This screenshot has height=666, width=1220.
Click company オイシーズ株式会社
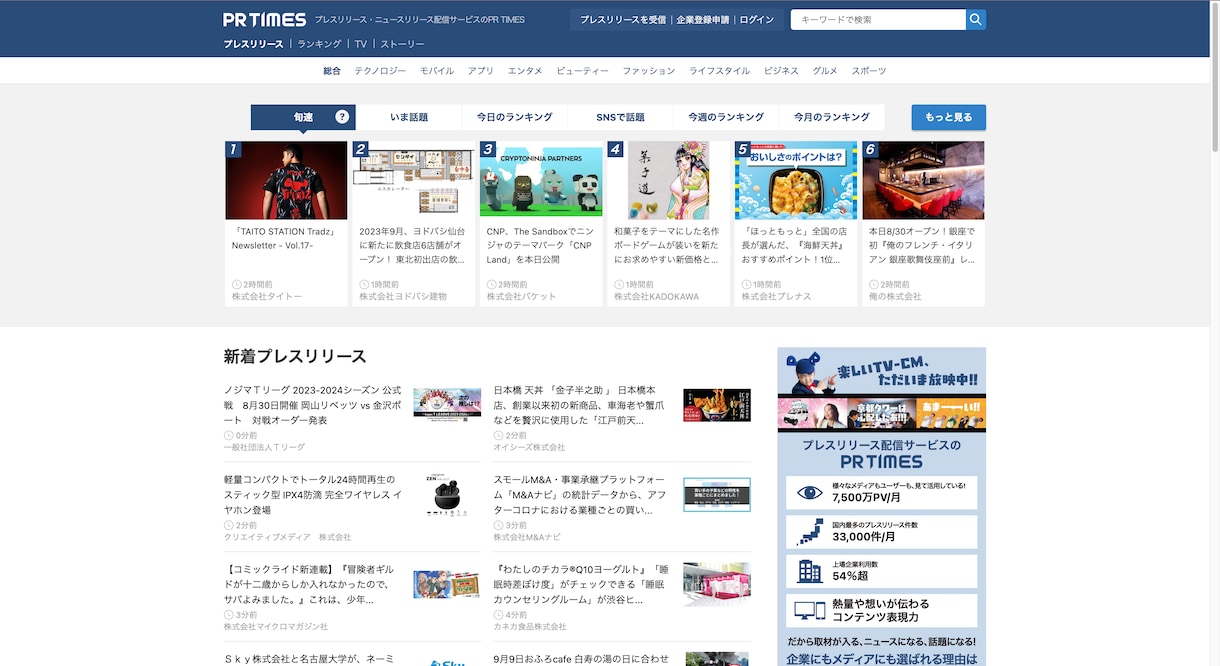click(529, 448)
